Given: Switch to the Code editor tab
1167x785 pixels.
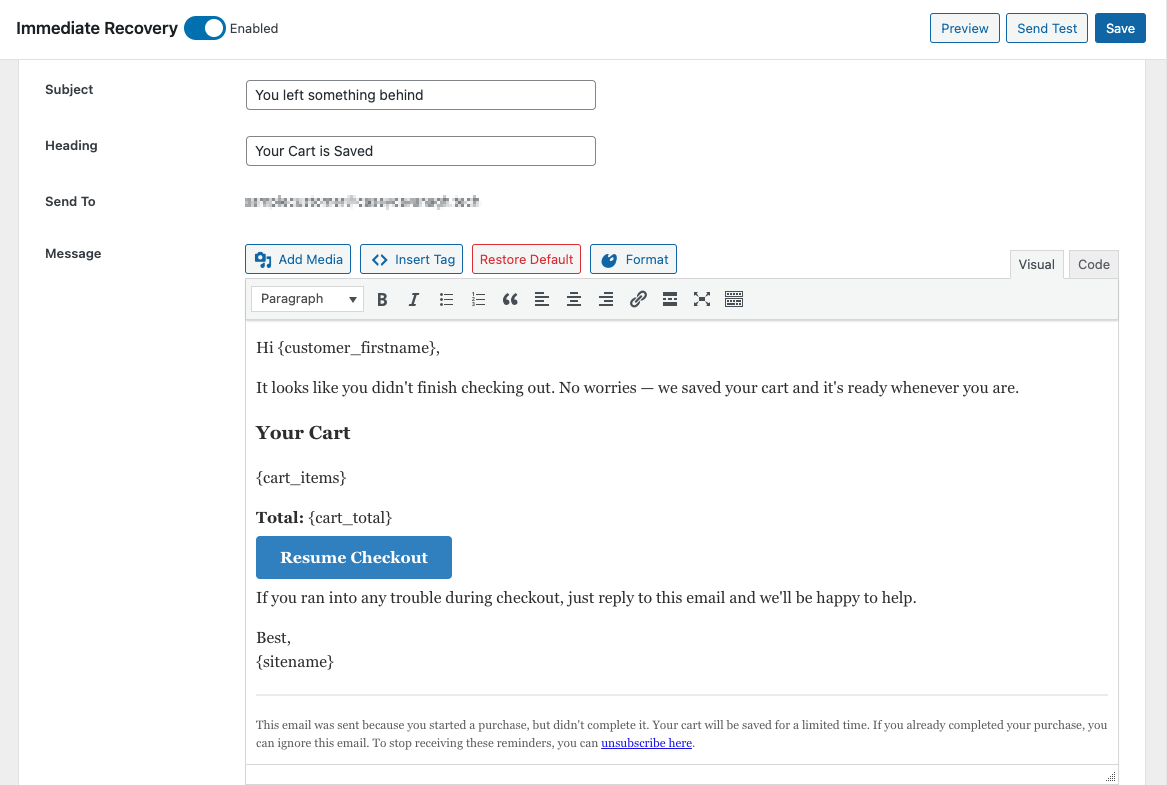Looking at the screenshot, I should tap(1093, 264).
